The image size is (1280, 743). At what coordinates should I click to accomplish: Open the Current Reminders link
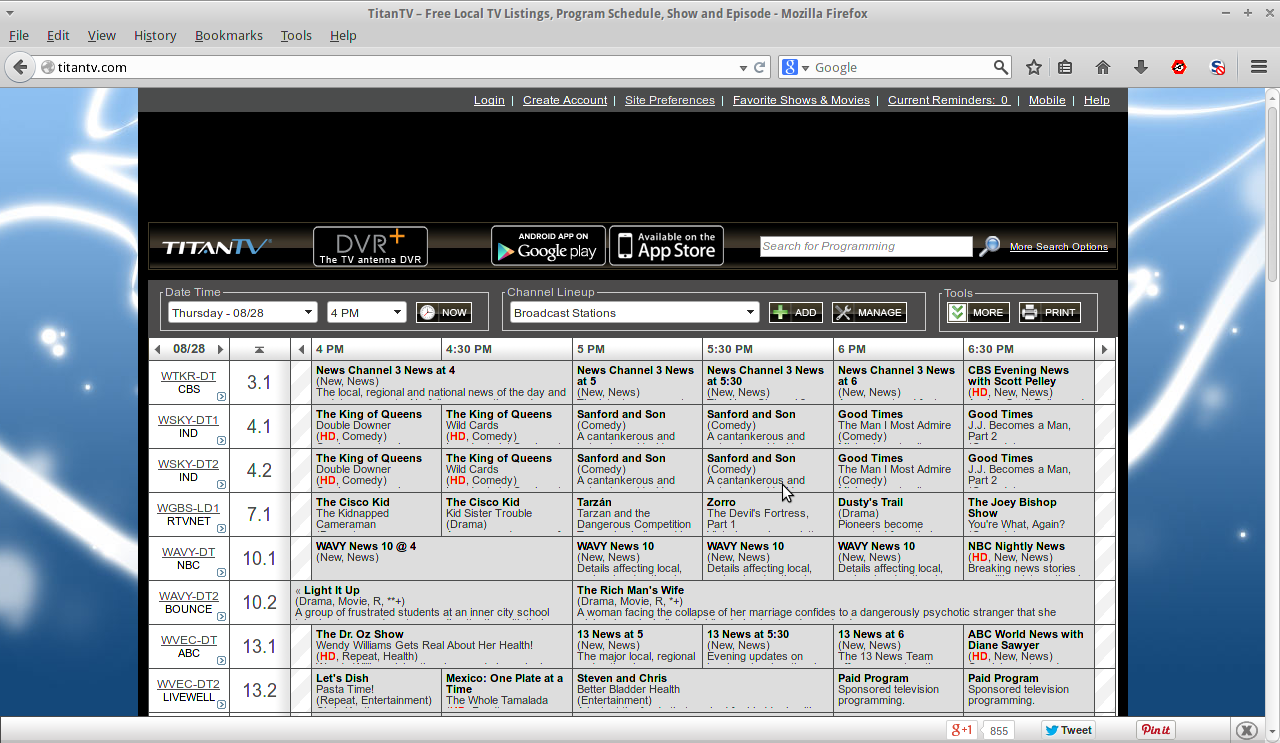pos(949,100)
